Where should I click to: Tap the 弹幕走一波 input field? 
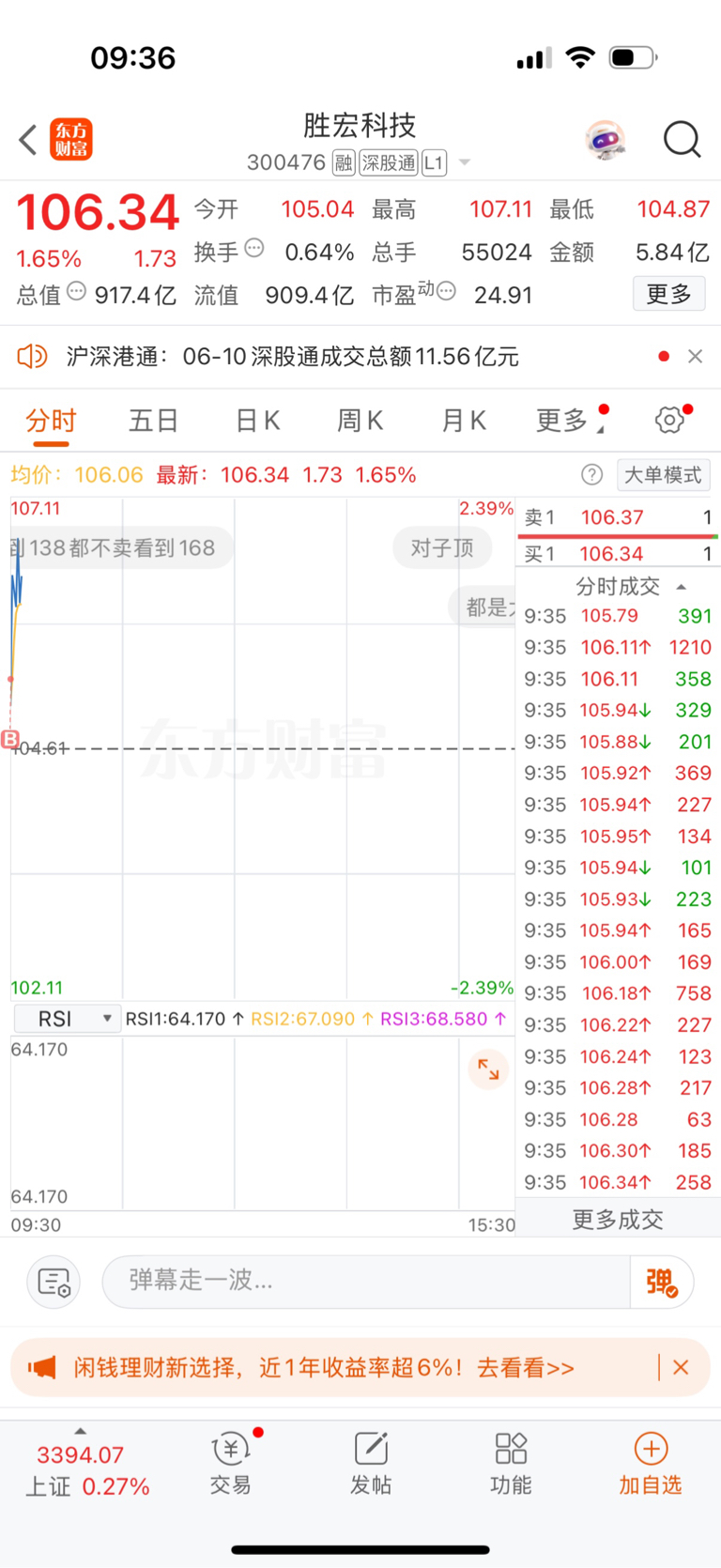coord(366,1281)
